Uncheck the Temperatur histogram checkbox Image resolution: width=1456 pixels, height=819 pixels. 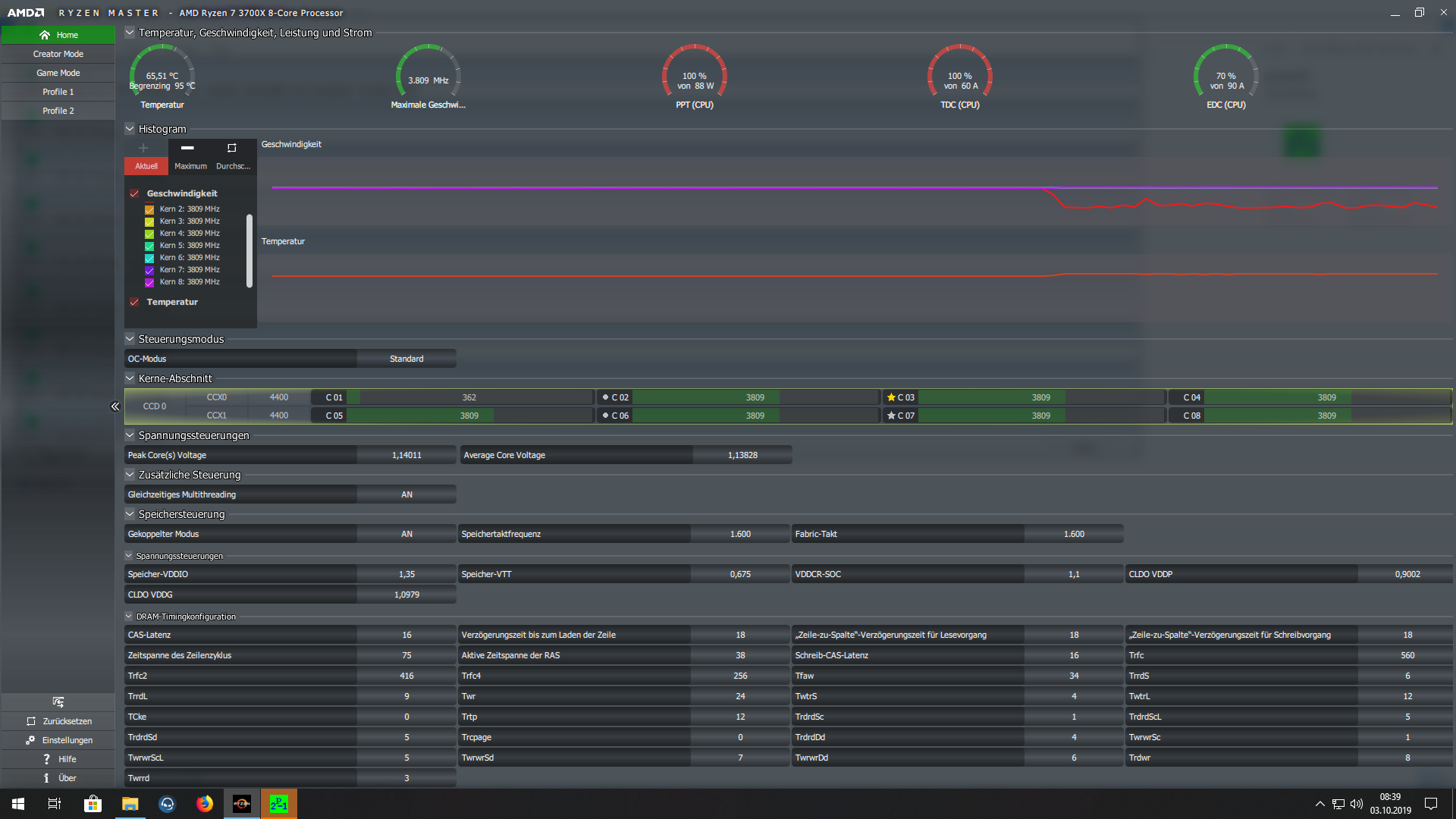[x=134, y=302]
